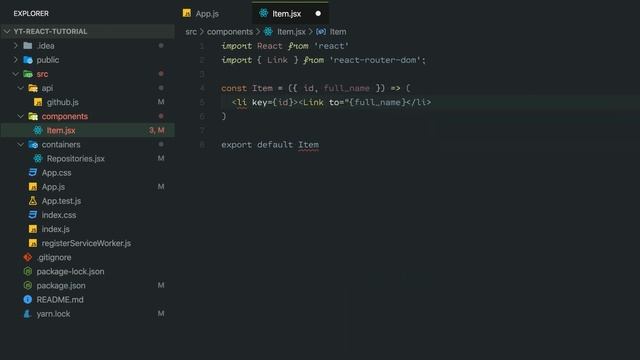Select Item.jsx in the explorer tree
This screenshot has width=640, height=360.
point(61,131)
